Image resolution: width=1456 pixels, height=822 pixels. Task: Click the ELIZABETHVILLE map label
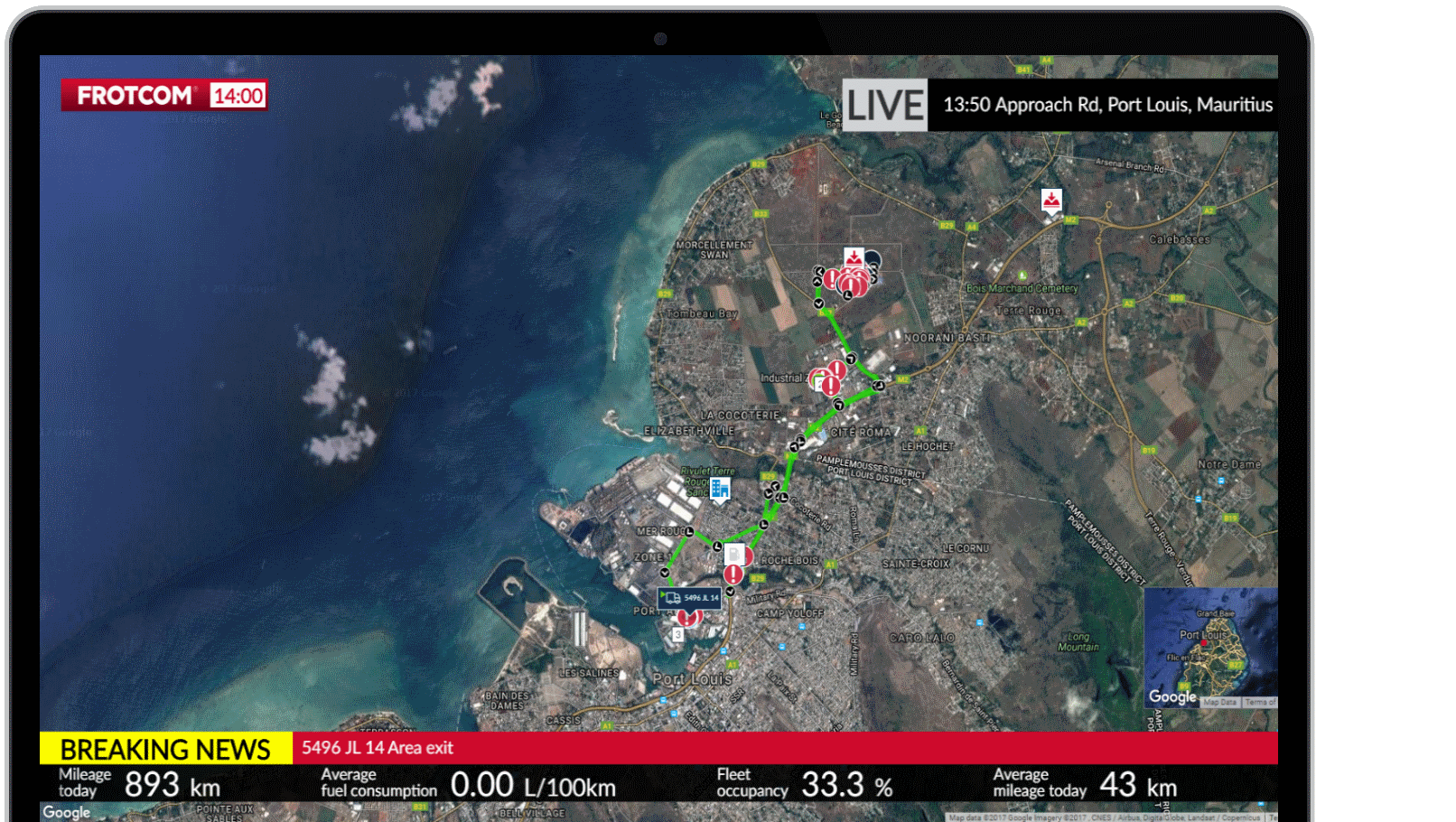[689, 431]
